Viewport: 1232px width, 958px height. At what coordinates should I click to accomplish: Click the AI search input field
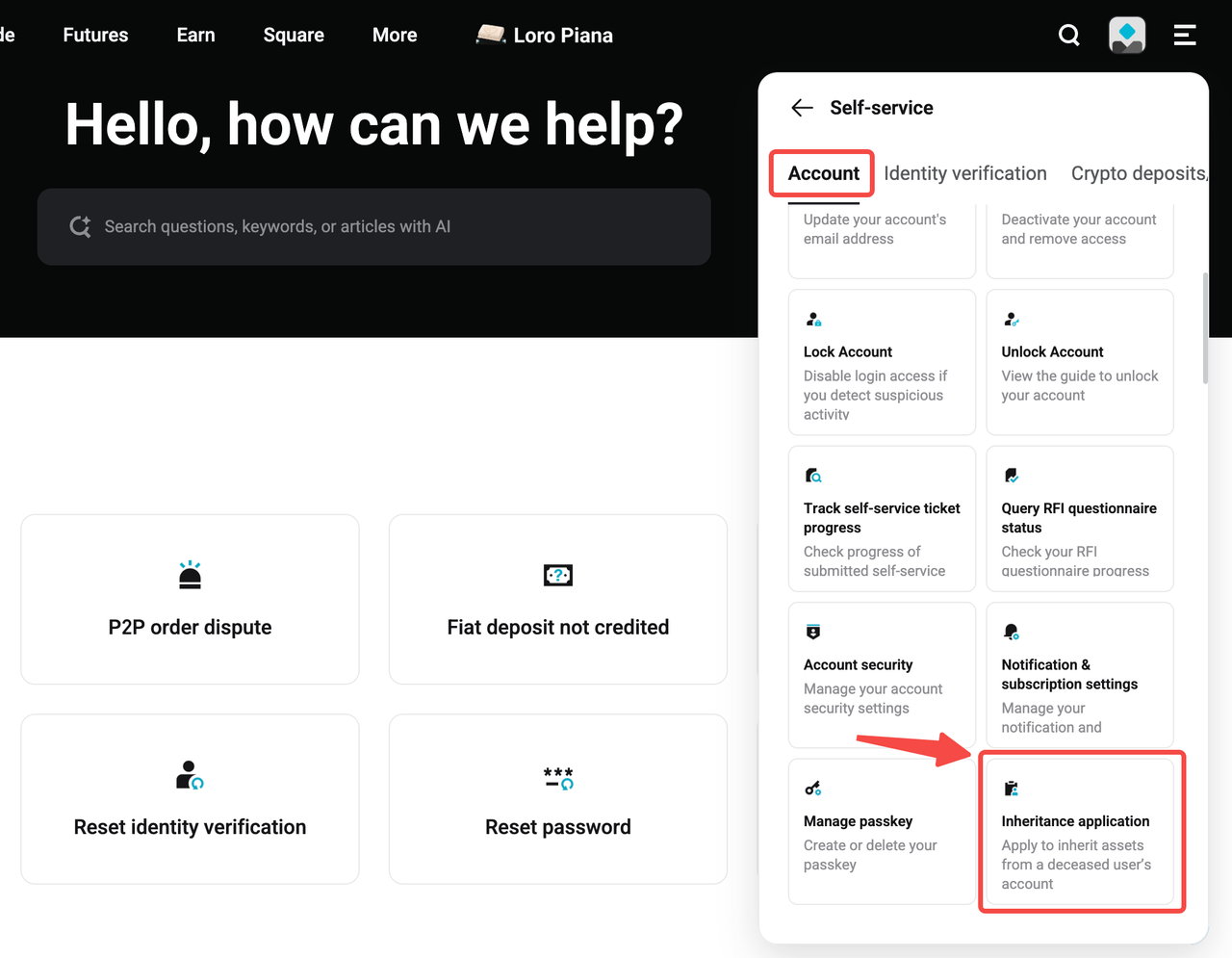tap(373, 227)
